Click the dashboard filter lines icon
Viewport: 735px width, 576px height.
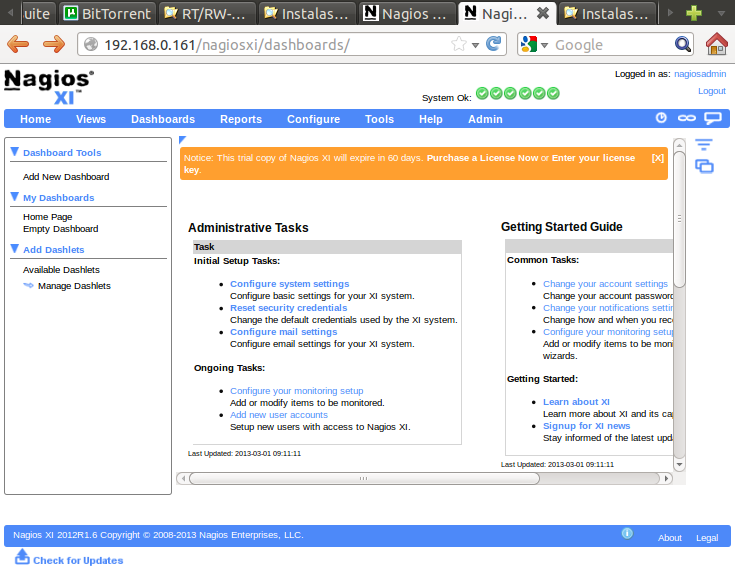tap(704, 145)
